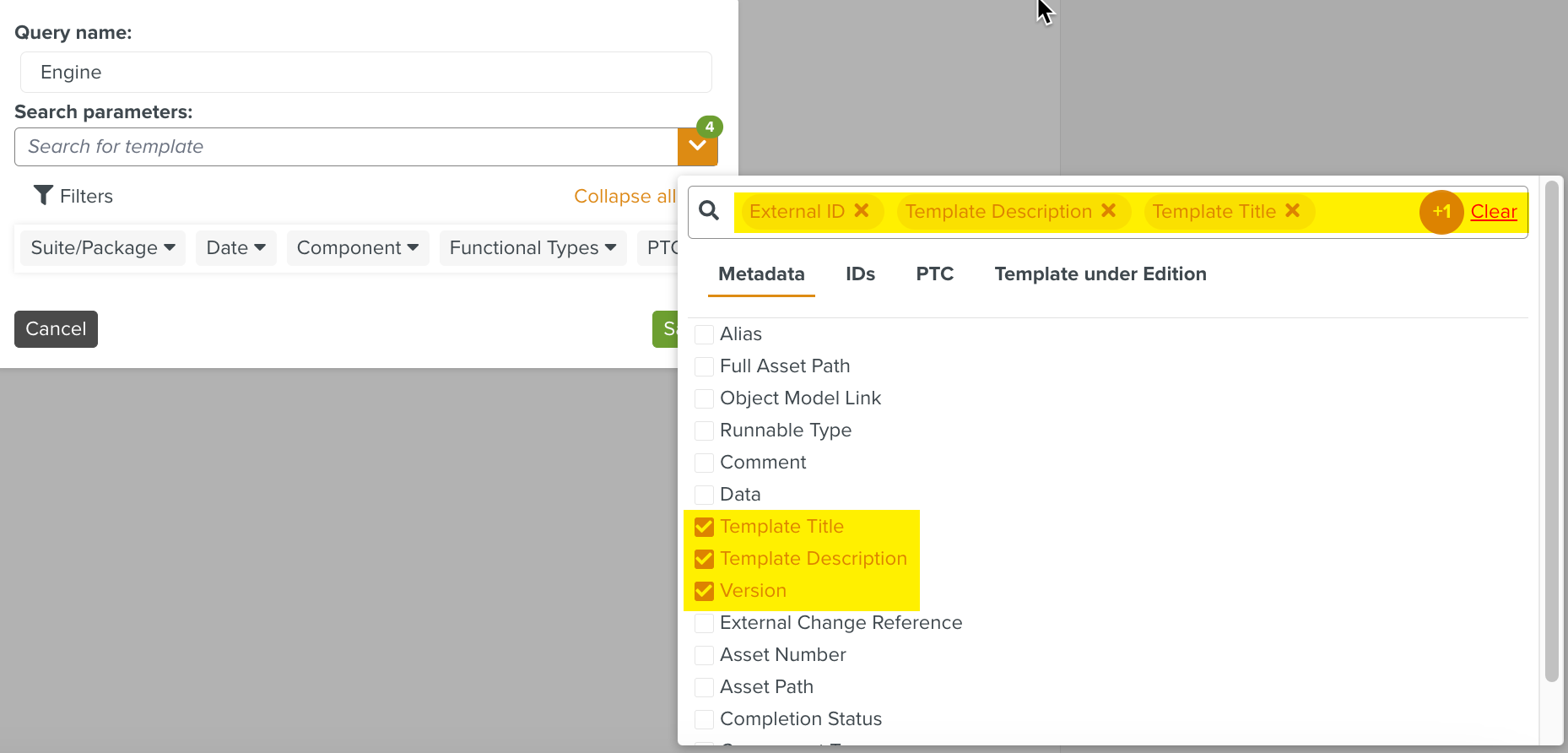This screenshot has width=1568, height=753.
Task: Switch to the IDs tab
Action: click(860, 274)
